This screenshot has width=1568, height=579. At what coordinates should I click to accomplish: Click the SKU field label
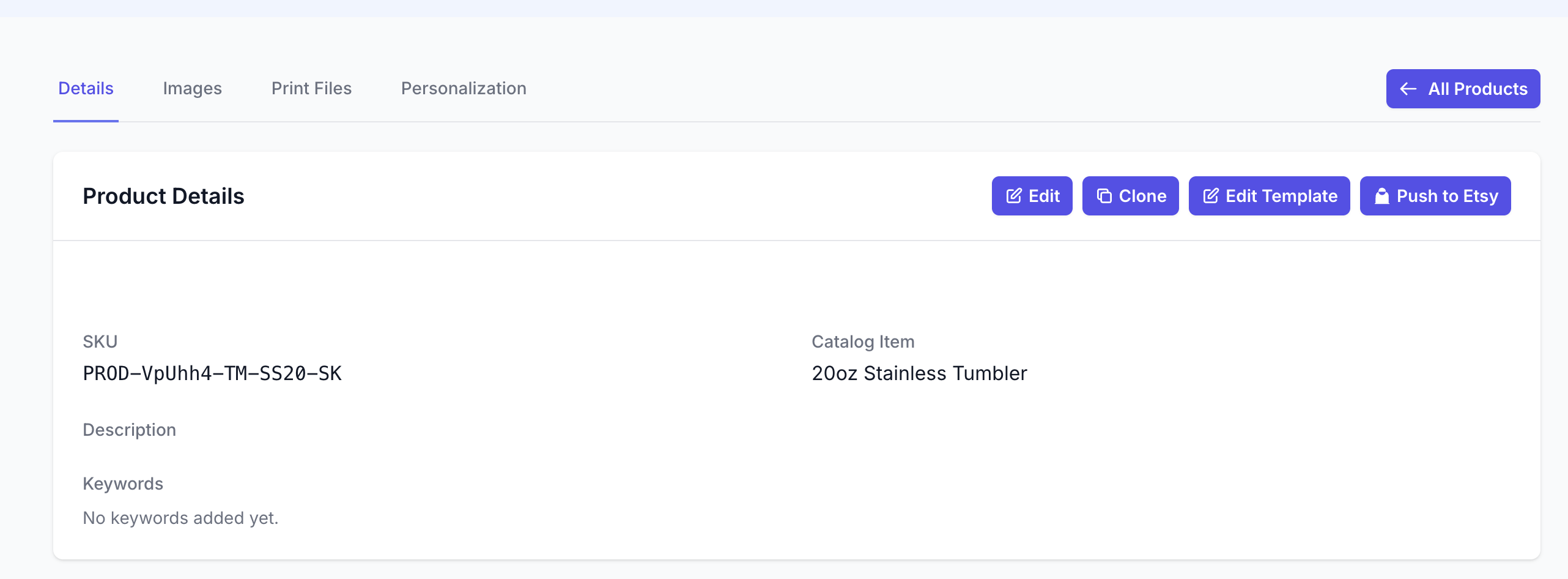[100, 342]
